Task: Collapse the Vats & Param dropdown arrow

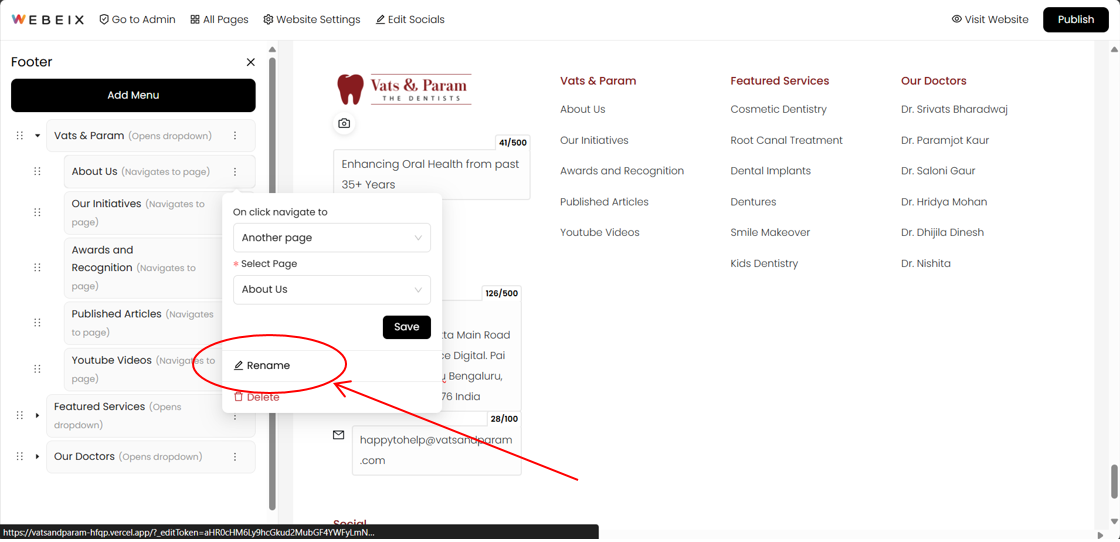Action: pyautogui.click(x=38, y=136)
